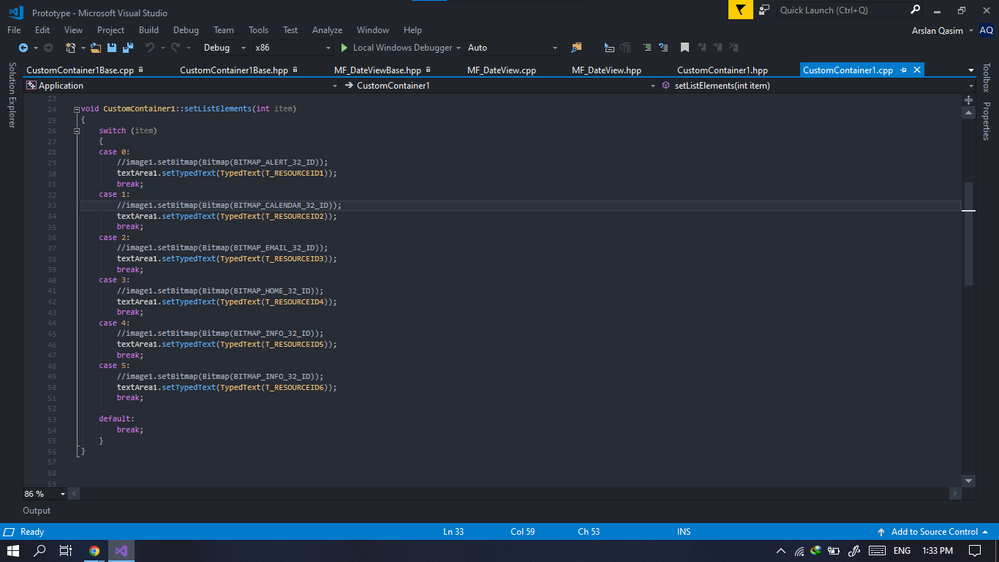Click the New Project toolbar icon
Viewport: 999px width, 562px height.
pos(71,48)
